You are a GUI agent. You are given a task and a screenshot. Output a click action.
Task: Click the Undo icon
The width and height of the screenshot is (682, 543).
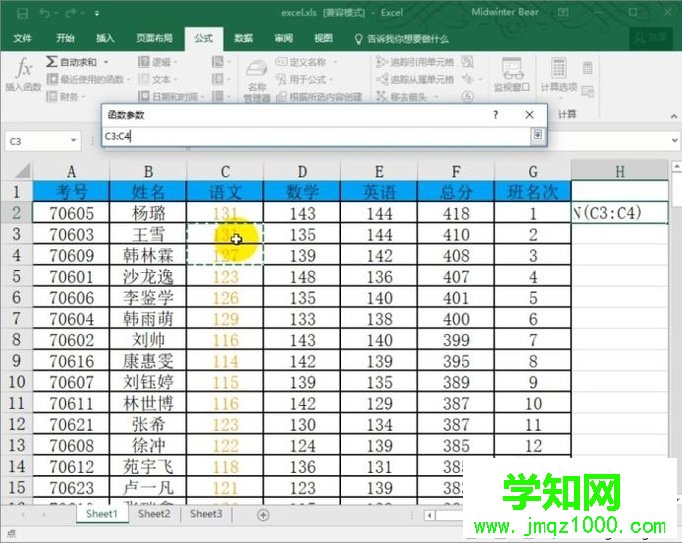44,13
